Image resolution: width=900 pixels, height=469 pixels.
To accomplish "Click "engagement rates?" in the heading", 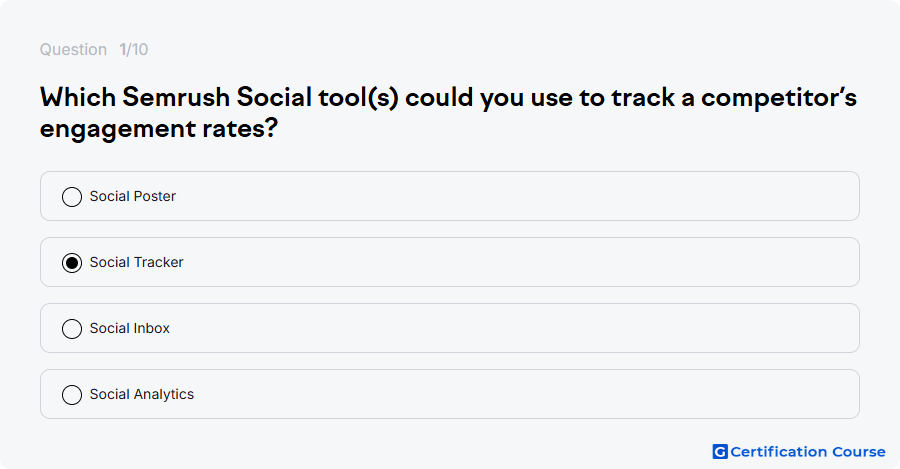I will 159,129.
